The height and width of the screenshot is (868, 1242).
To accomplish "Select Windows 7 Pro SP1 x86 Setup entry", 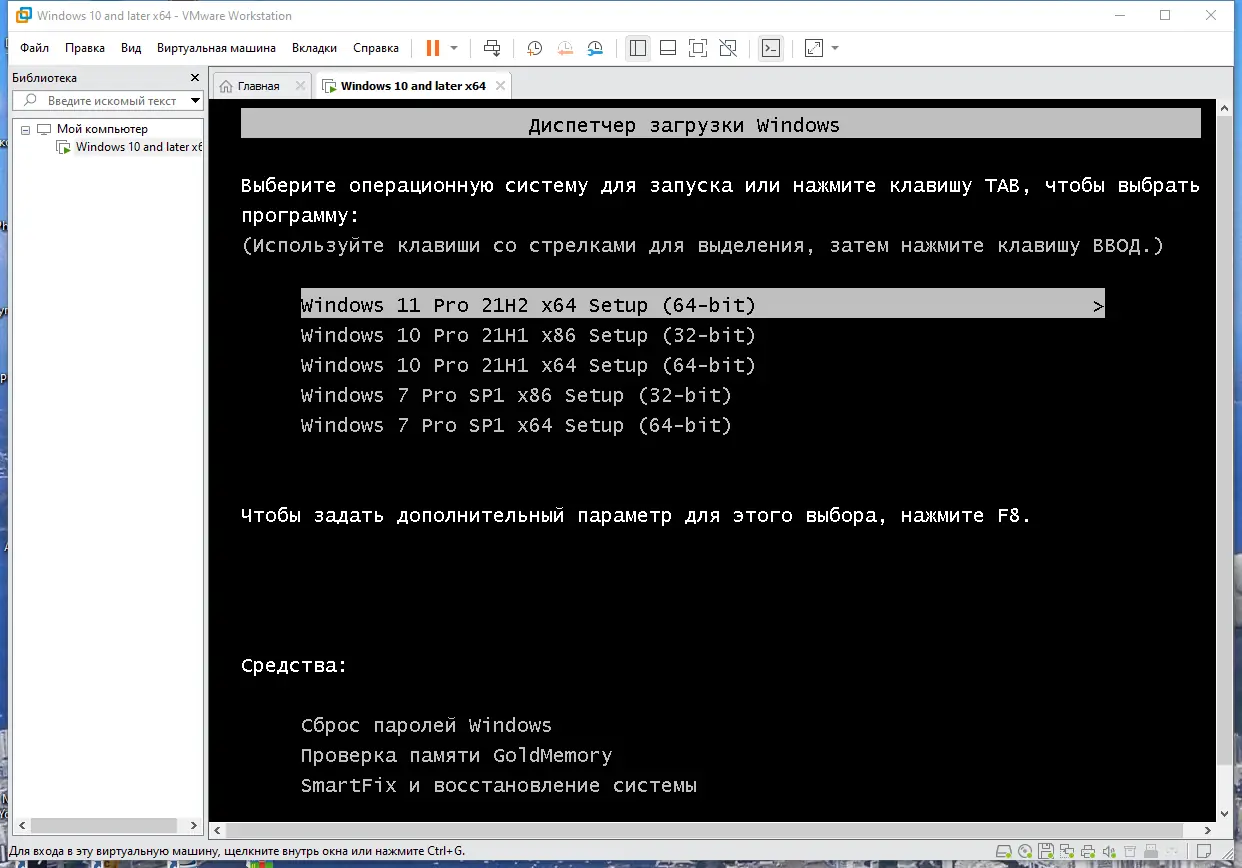I will coord(516,395).
